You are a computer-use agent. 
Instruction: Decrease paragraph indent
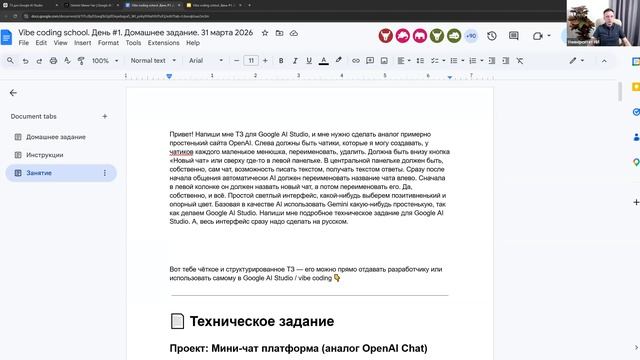point(492,60)
